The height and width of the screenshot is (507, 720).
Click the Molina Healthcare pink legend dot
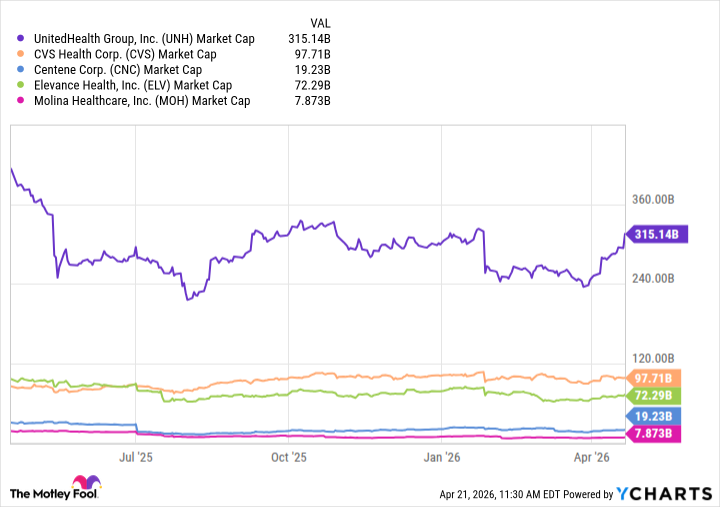[22, 101]
